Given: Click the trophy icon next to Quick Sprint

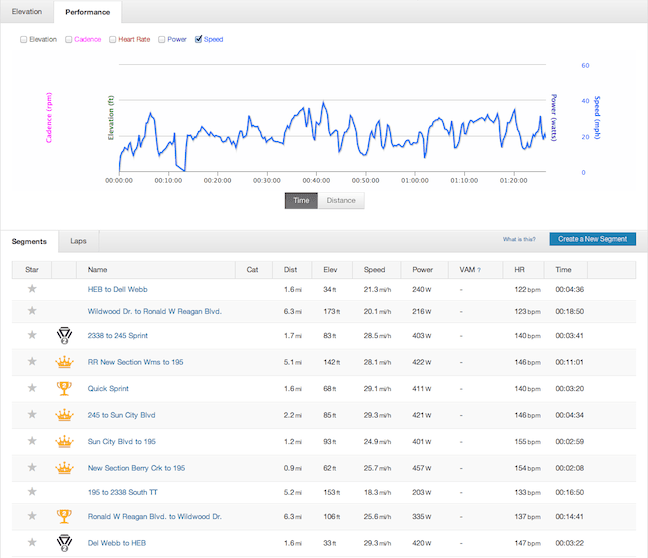Looking at the screenshot, I should (64, 388).
